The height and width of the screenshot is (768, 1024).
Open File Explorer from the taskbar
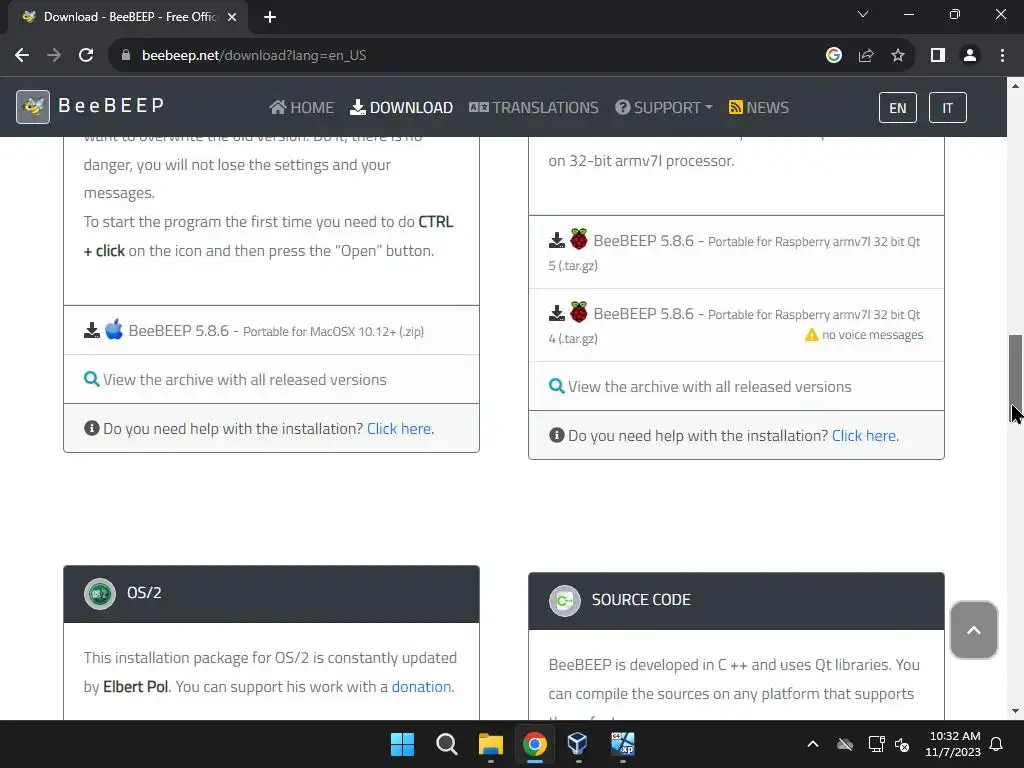pos(490,744)
